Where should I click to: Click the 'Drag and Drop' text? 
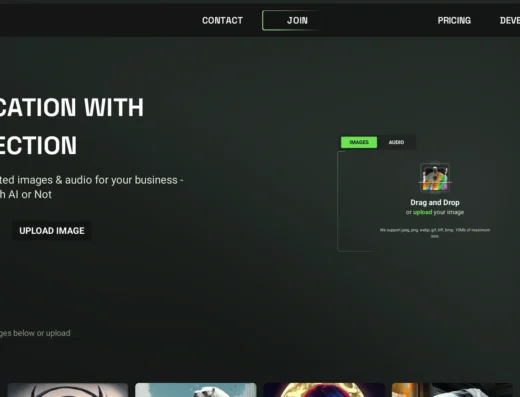[x=435, y=203]
